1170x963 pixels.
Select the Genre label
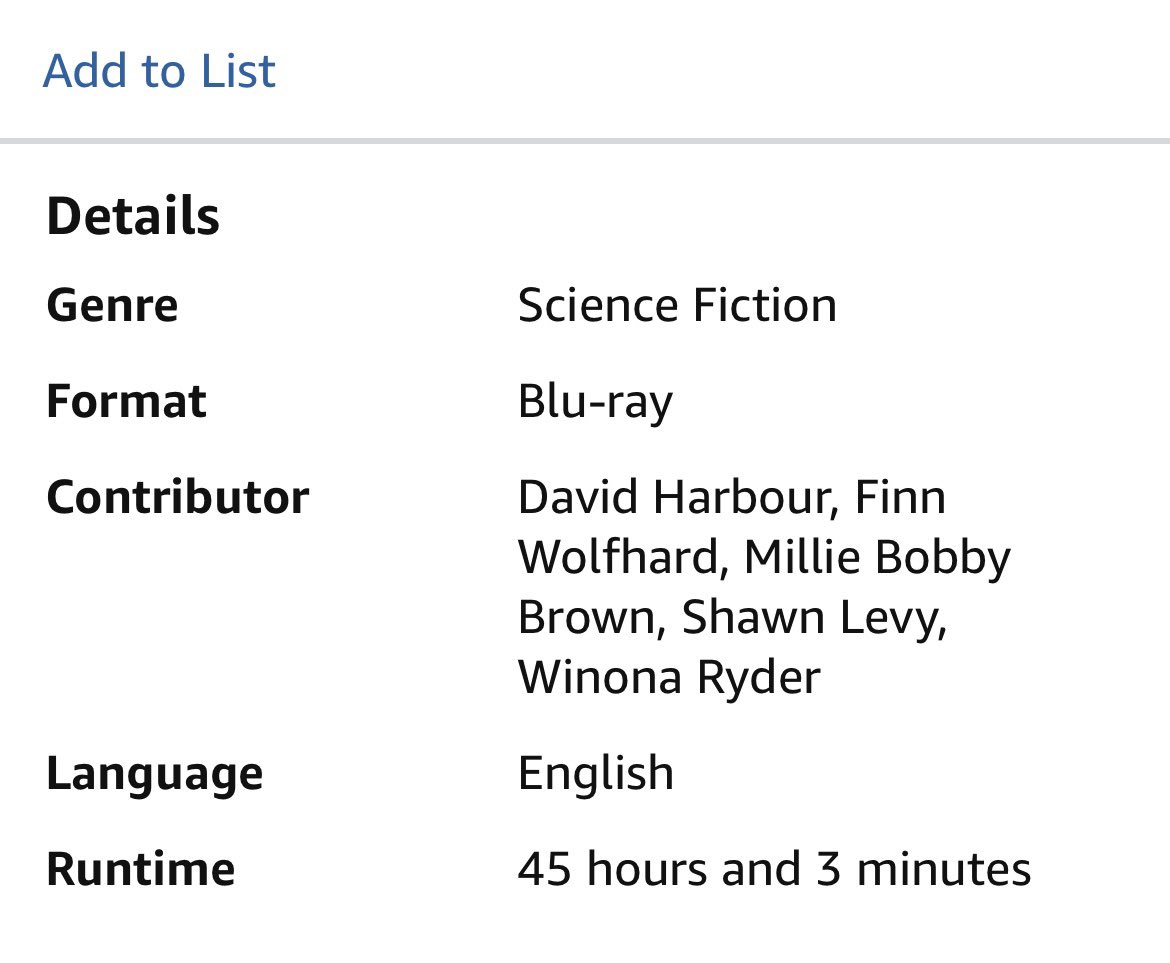click(113, 305)
